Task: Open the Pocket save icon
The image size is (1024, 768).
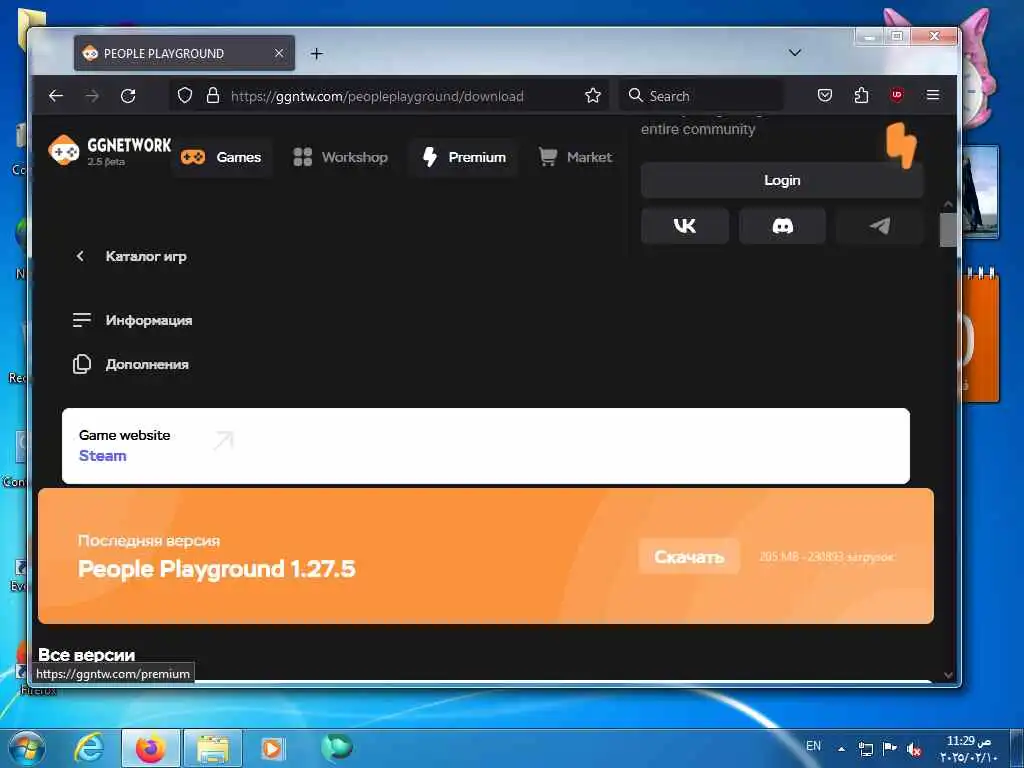Action: coord(825,96)
